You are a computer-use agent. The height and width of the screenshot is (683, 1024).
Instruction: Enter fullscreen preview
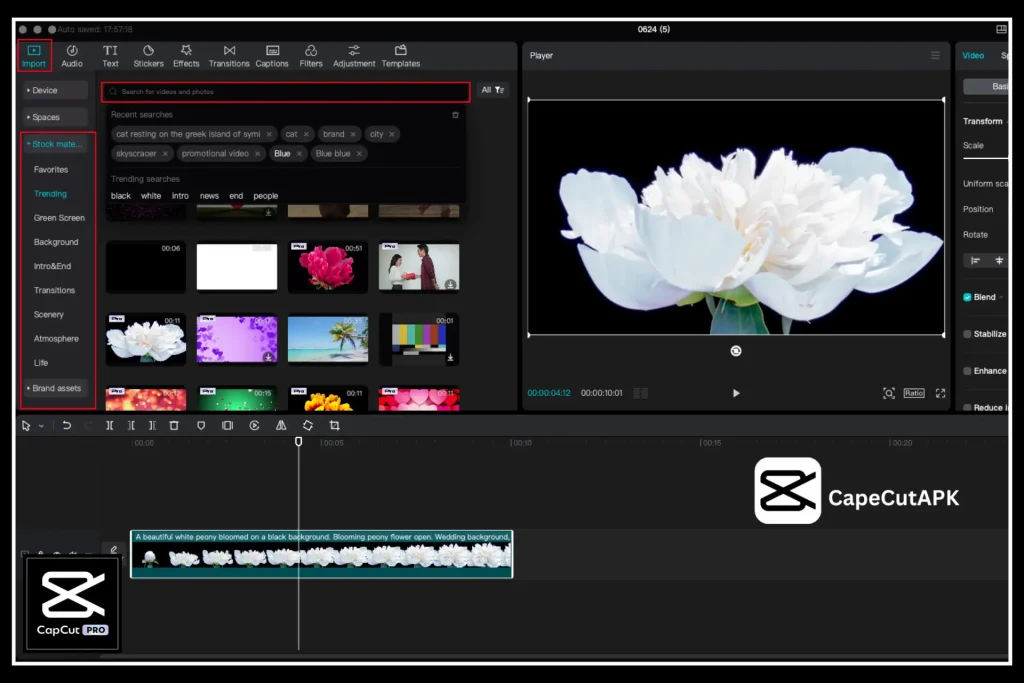tap(940, 393)
